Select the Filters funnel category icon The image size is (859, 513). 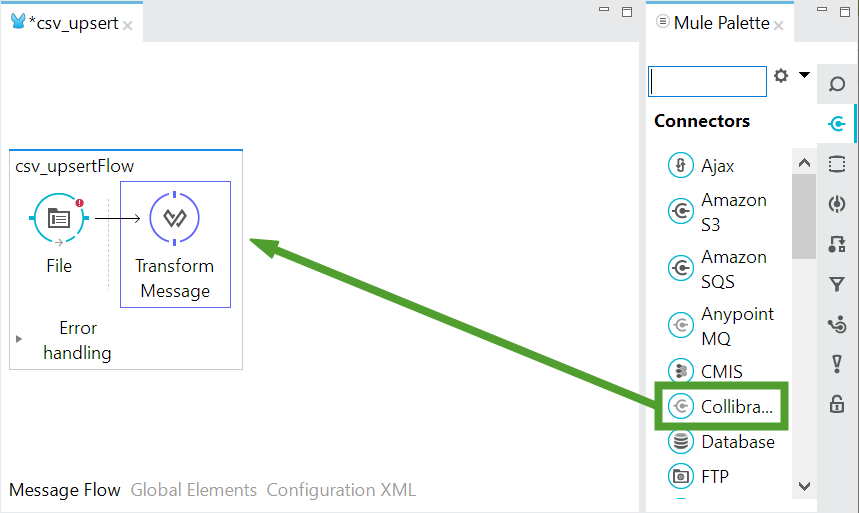(837, 284)
